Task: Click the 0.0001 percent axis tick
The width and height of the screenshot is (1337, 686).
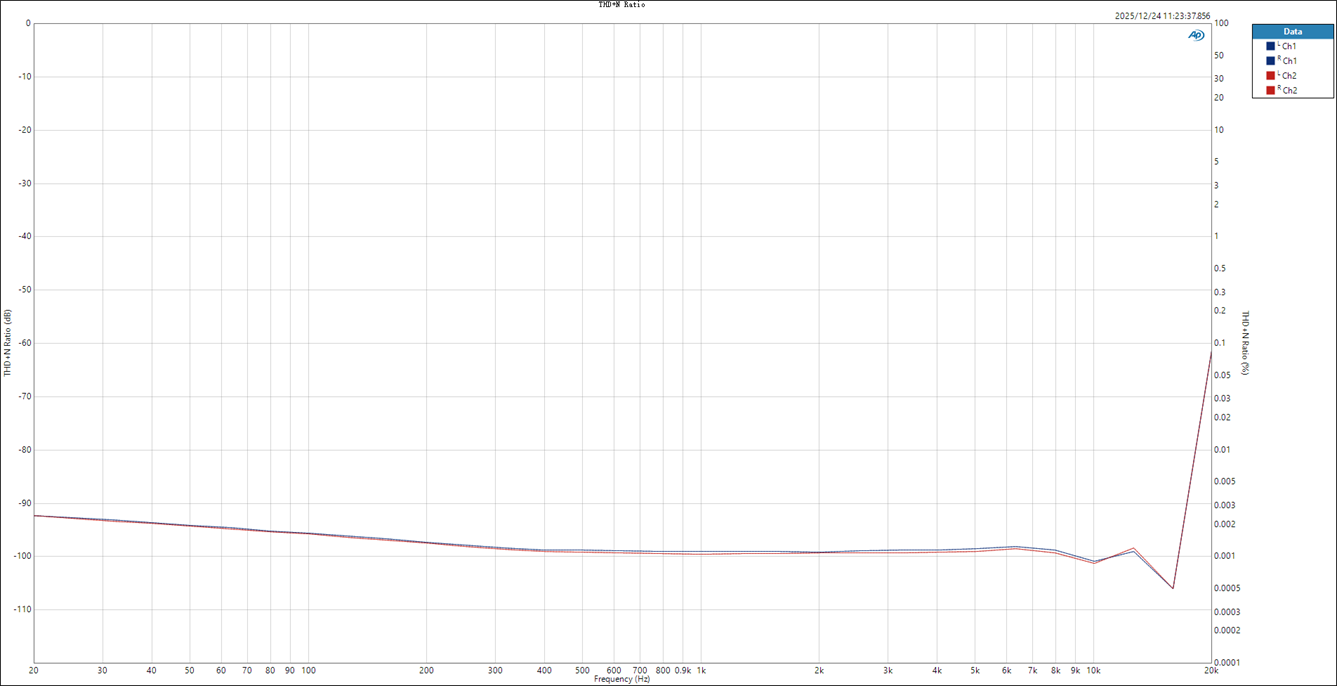Action: pos(1225,661)
